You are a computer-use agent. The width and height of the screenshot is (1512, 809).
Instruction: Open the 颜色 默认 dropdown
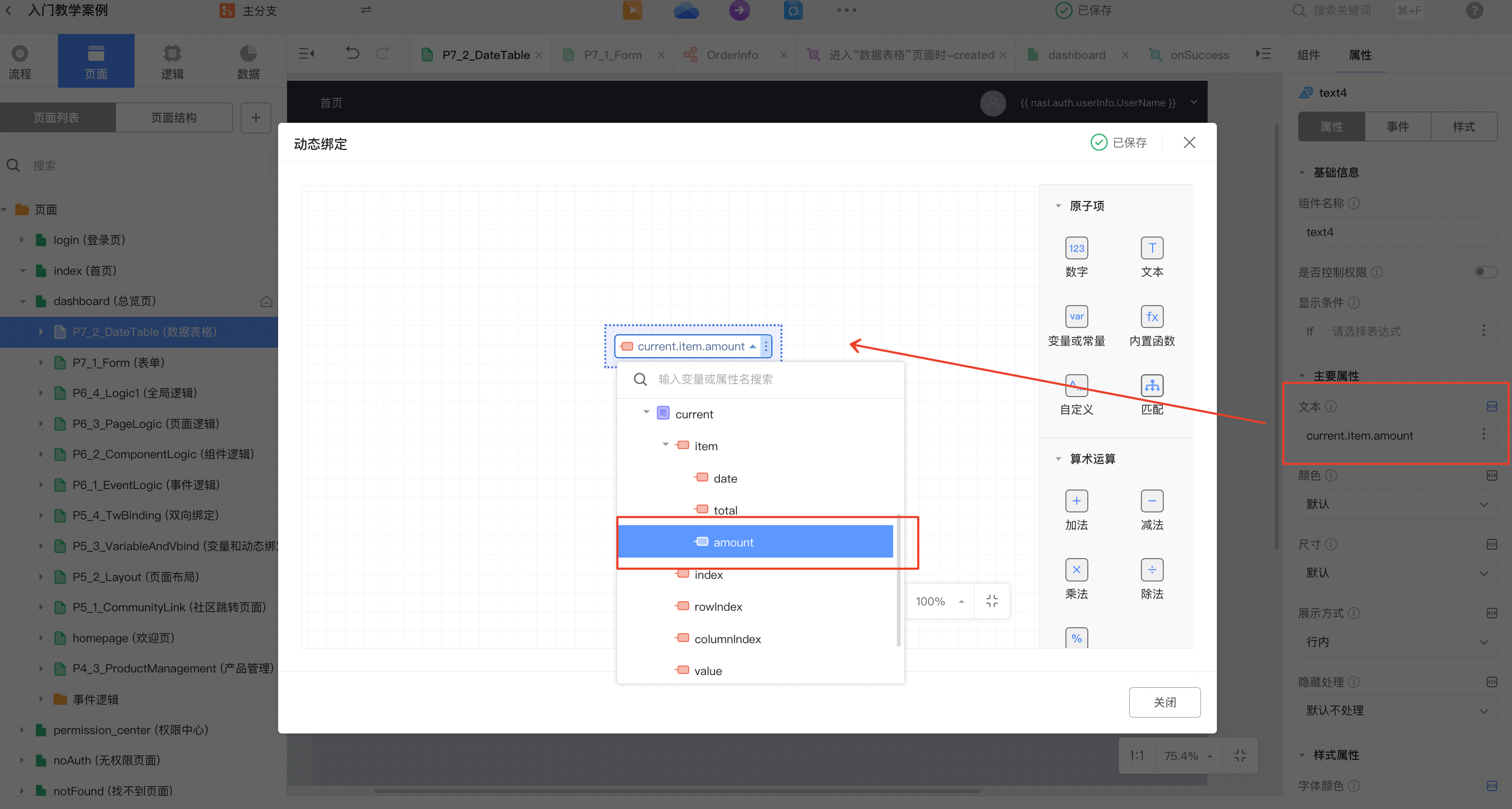pyautogui.click(x=1397, y=504)
